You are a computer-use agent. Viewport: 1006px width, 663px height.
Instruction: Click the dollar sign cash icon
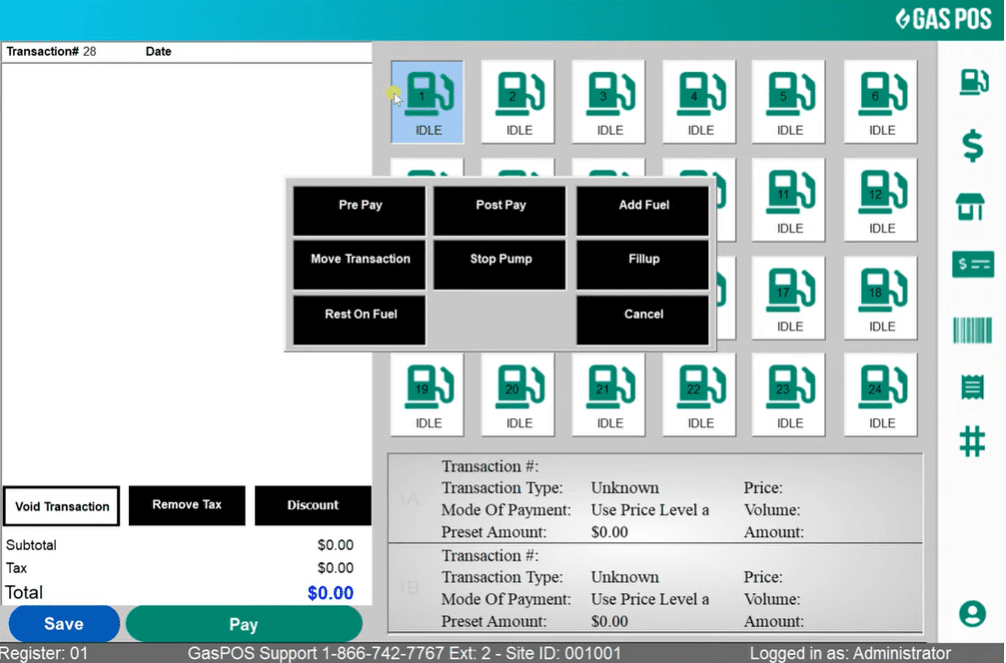coord(971,146)
